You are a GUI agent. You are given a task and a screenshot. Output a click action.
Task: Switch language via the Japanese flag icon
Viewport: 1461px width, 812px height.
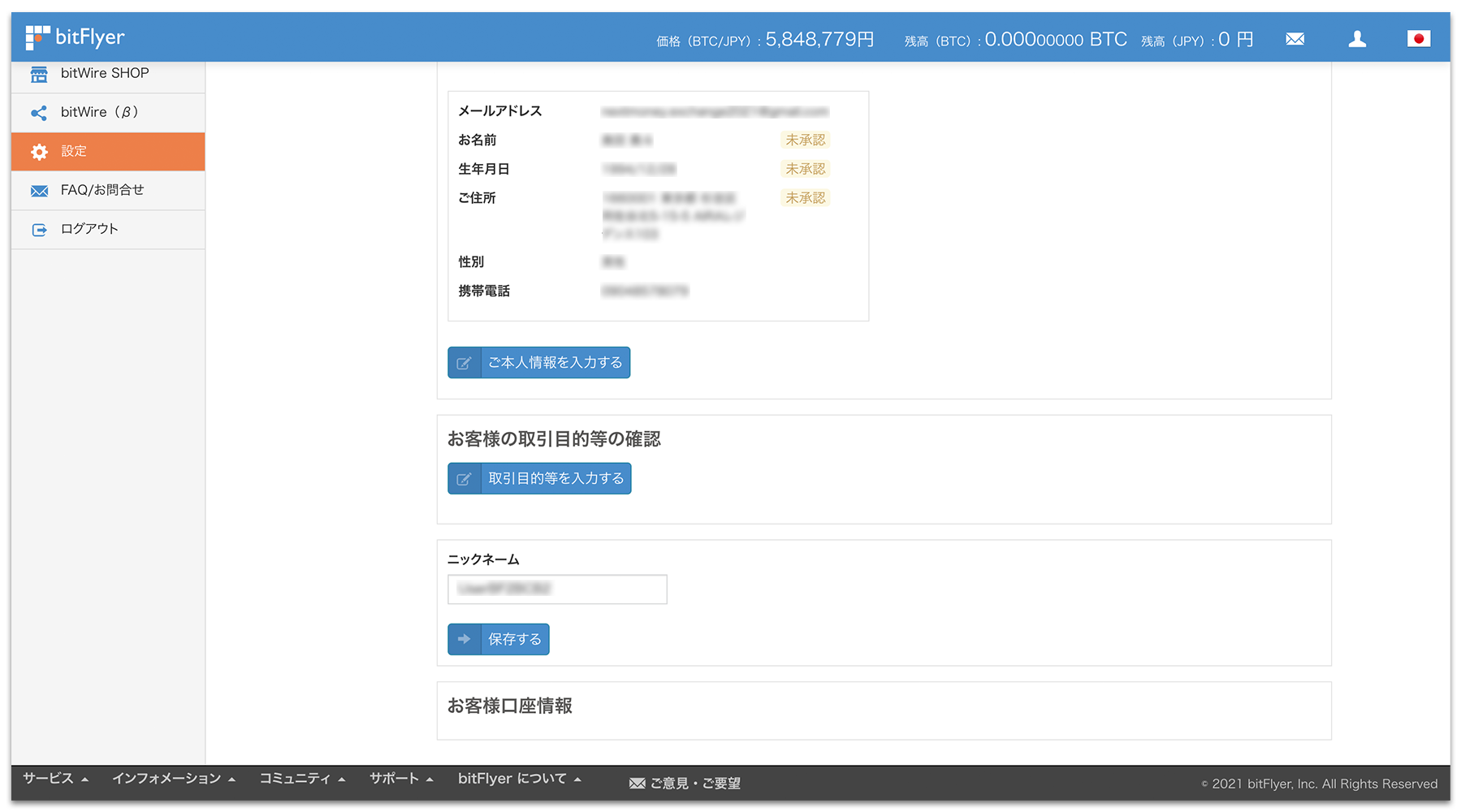[1418, 38]
